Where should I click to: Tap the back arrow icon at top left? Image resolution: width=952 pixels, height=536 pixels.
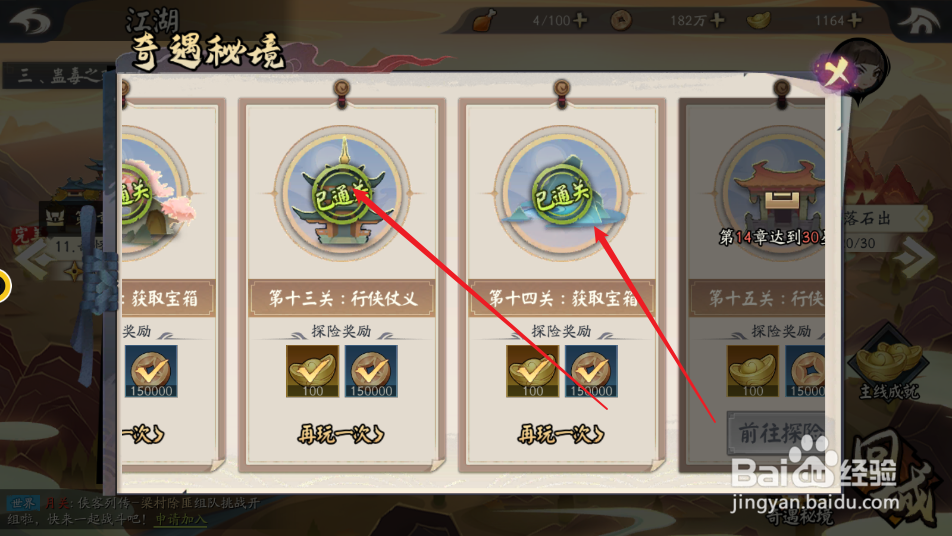pos(30,21)
